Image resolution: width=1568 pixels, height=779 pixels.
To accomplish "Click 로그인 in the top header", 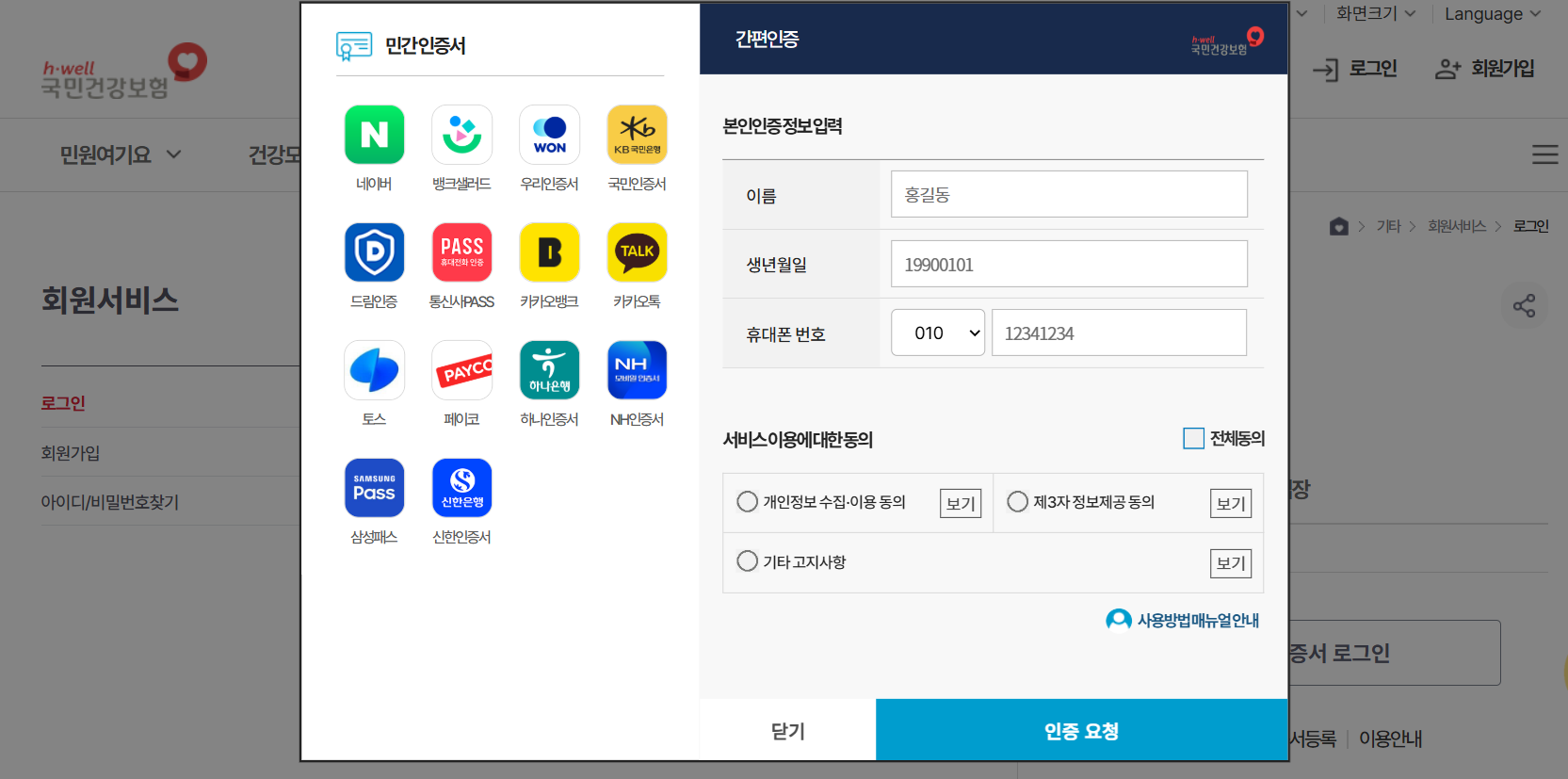I will point(1354,69).
